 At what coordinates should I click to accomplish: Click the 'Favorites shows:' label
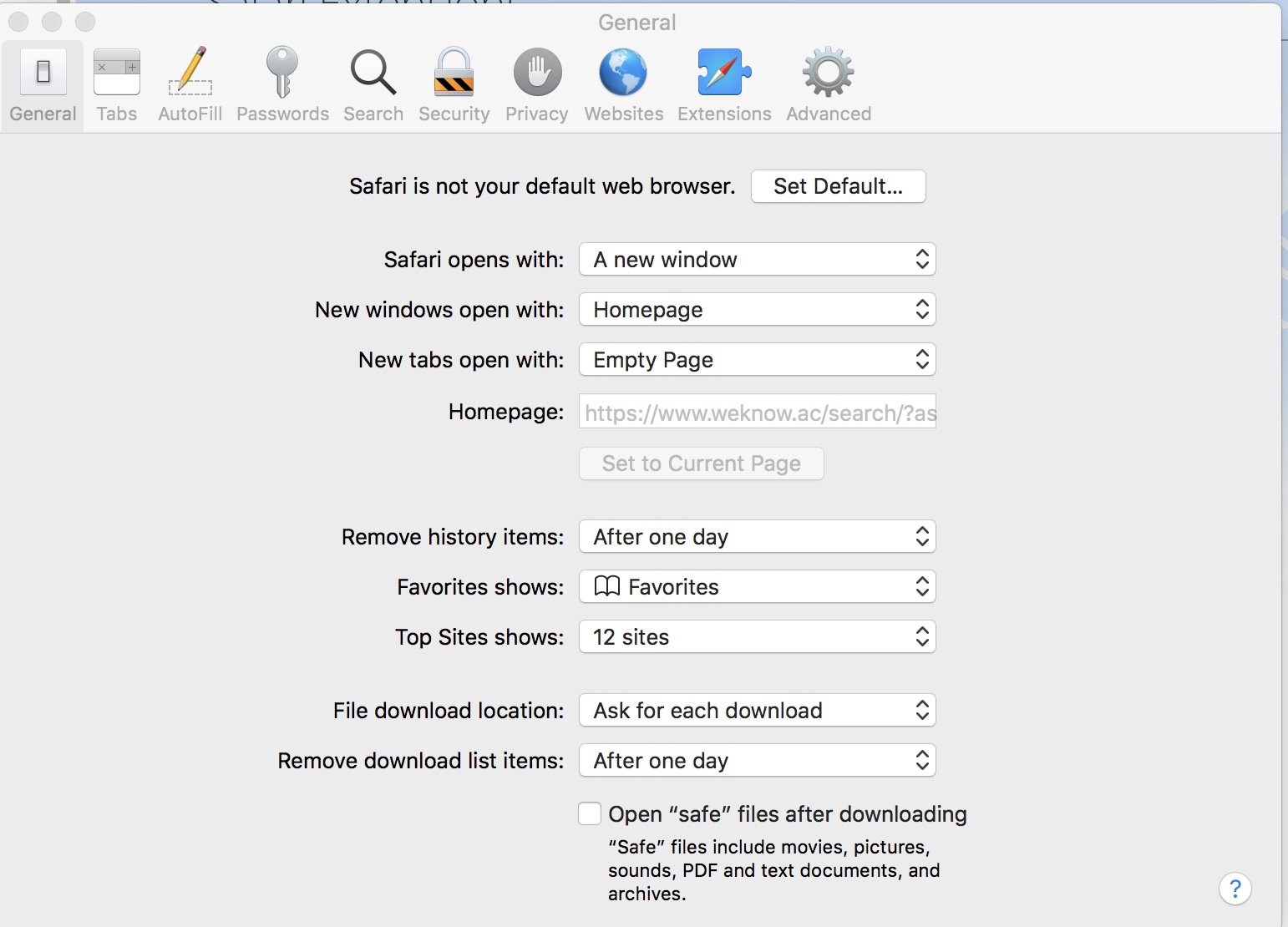click(480, 587)
